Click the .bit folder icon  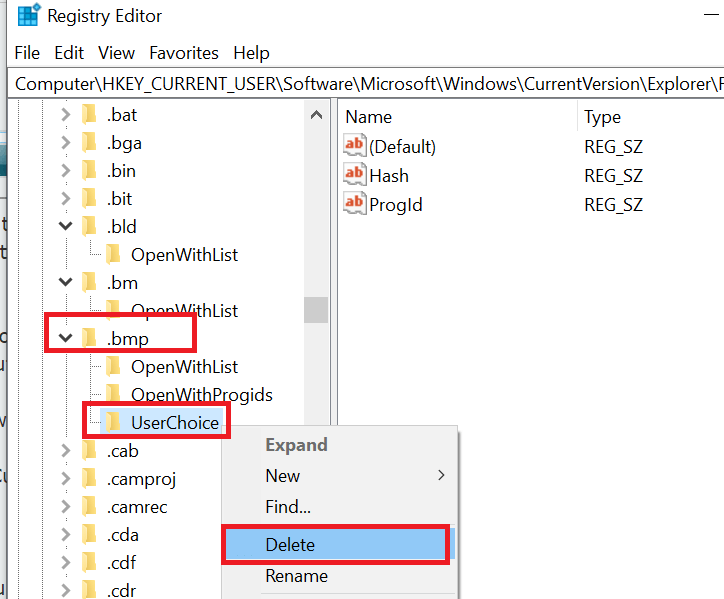pyautogui.click(x=89, y=199)
